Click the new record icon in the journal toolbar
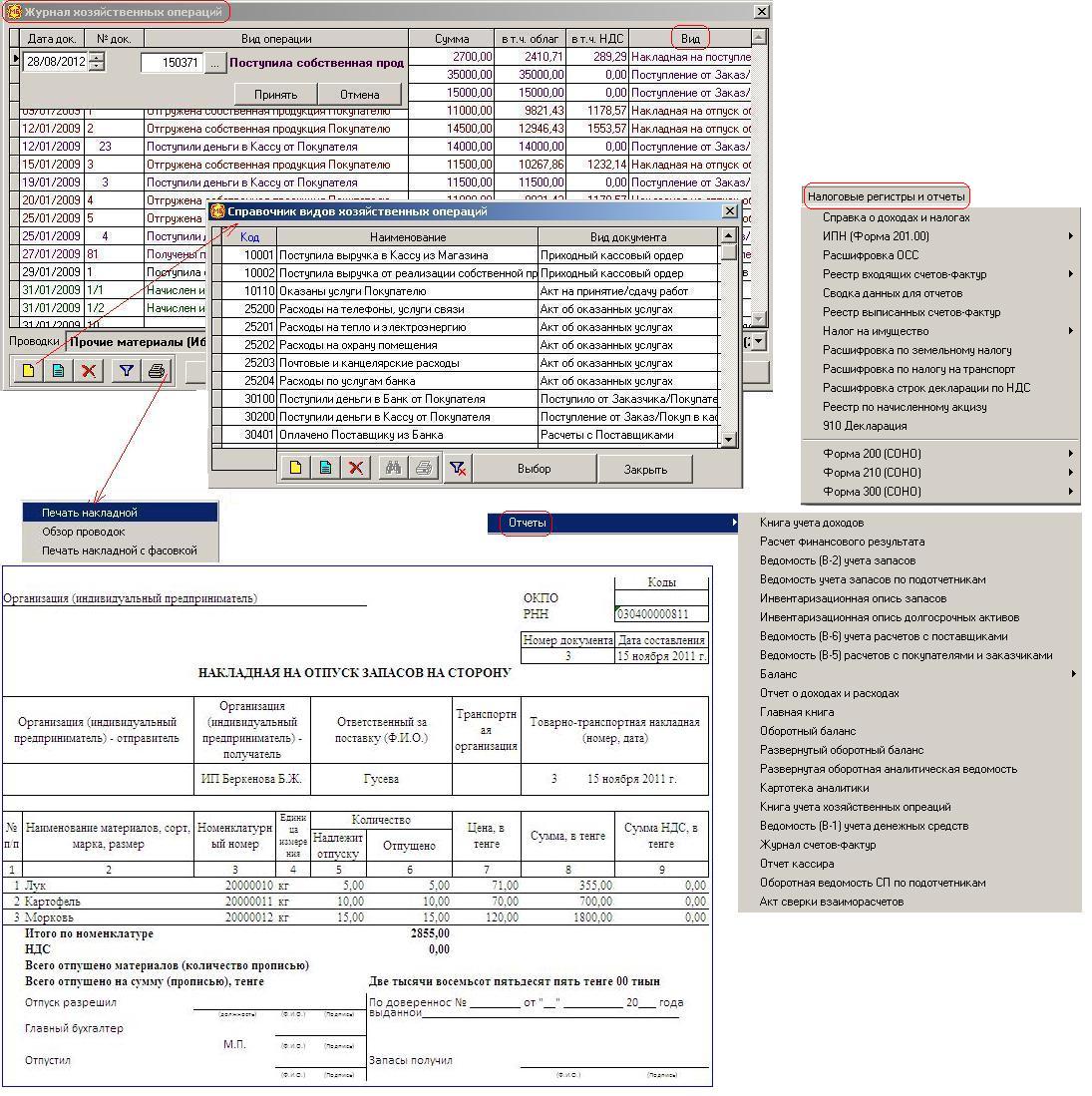1092x1096 pixels. (29, 370)
